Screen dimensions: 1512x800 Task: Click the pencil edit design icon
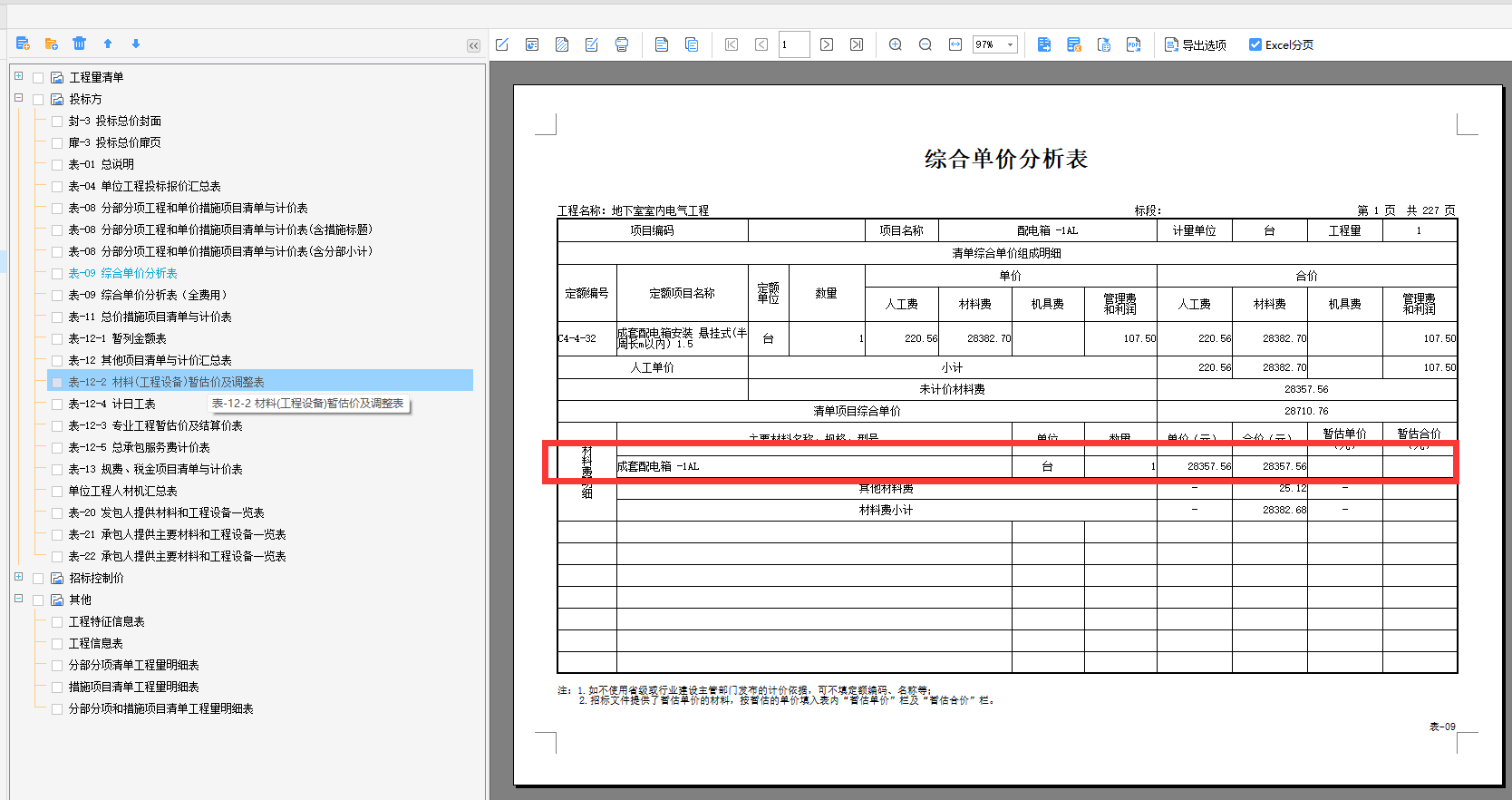pyautogui.click(x=502, y=44)
